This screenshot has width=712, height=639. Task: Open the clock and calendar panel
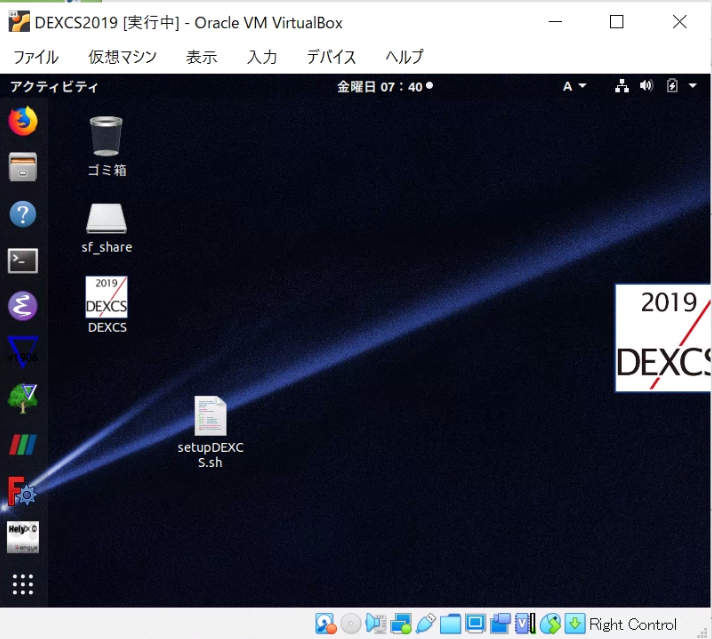click(x=384, y=86)
